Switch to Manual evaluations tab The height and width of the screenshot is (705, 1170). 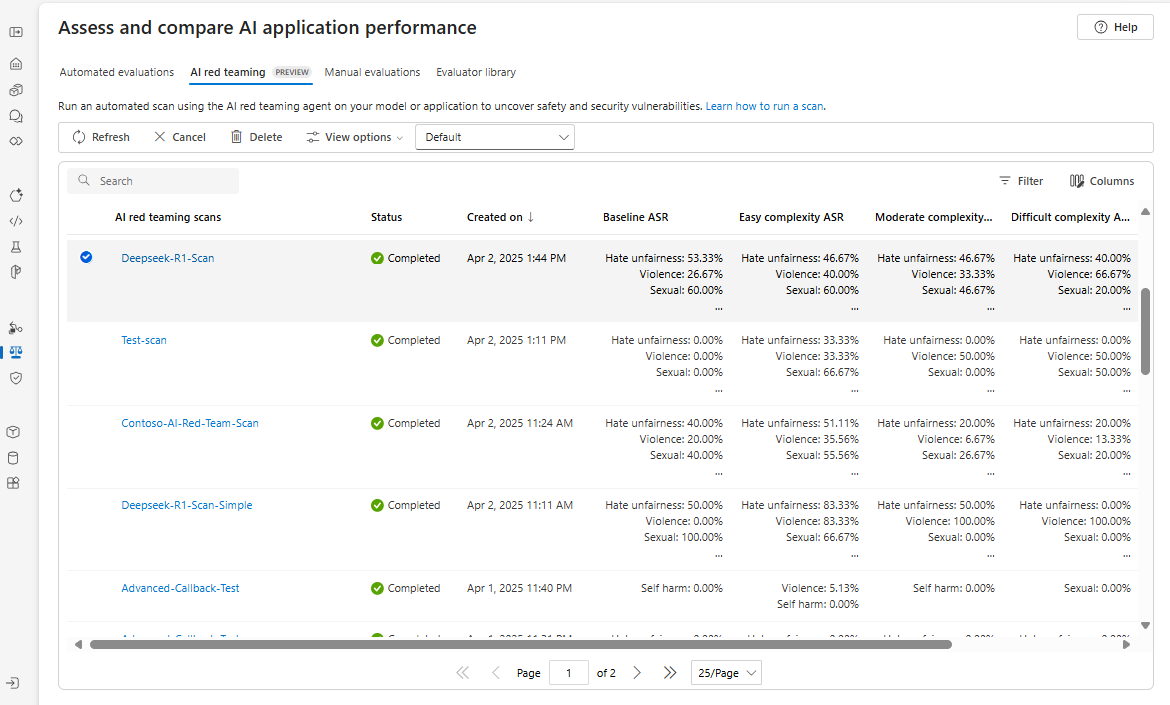coord(372,72)
